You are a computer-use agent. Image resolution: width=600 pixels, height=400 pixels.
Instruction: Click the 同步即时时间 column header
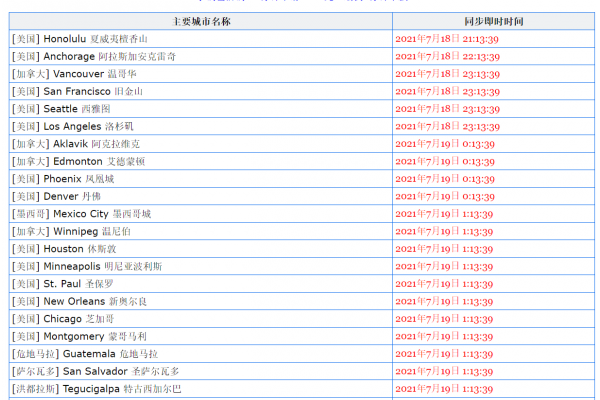[x=494, y=21]
